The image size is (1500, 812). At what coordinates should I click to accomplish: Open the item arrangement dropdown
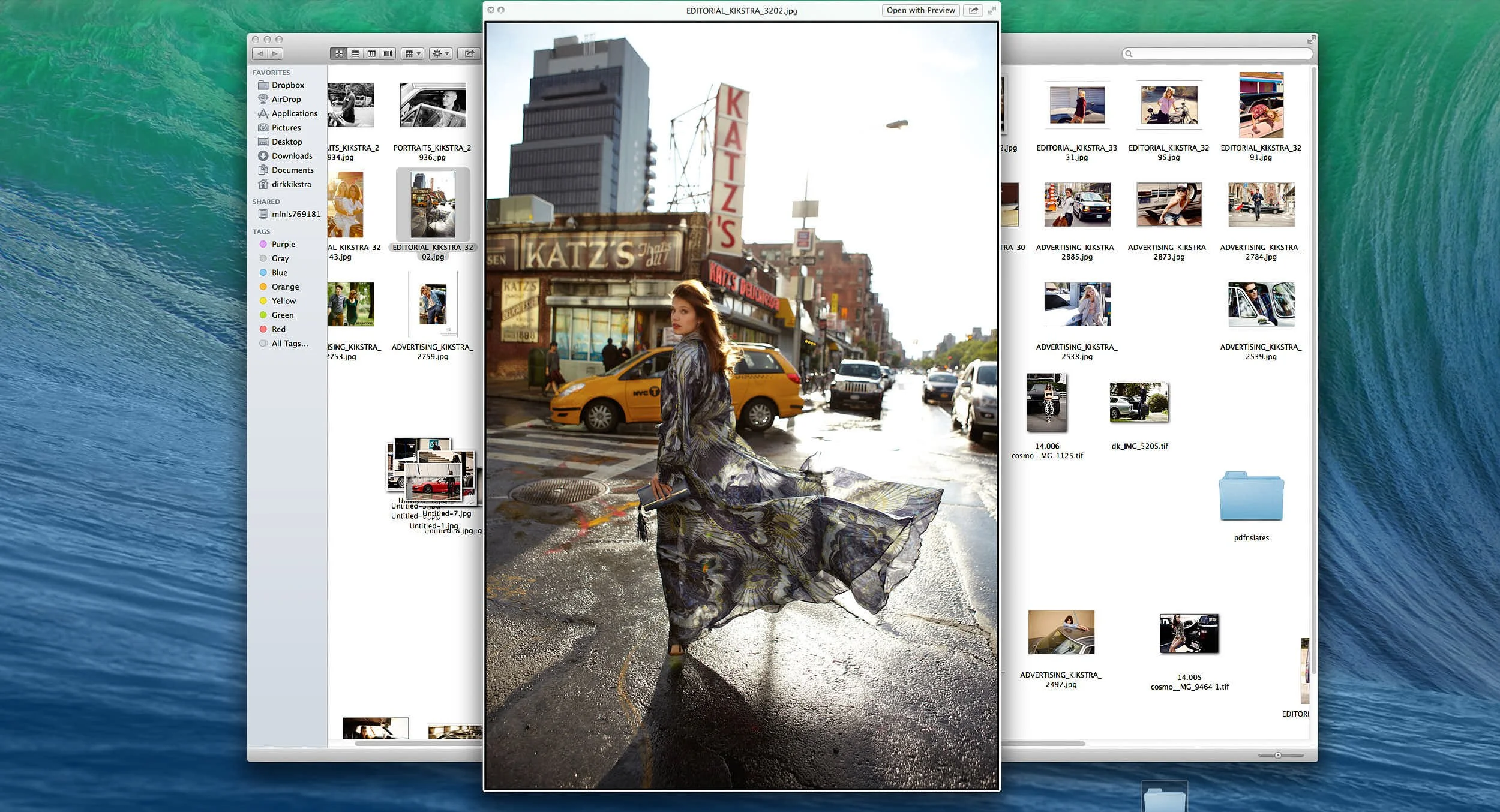pyautogui.click(x=412, y=53)
